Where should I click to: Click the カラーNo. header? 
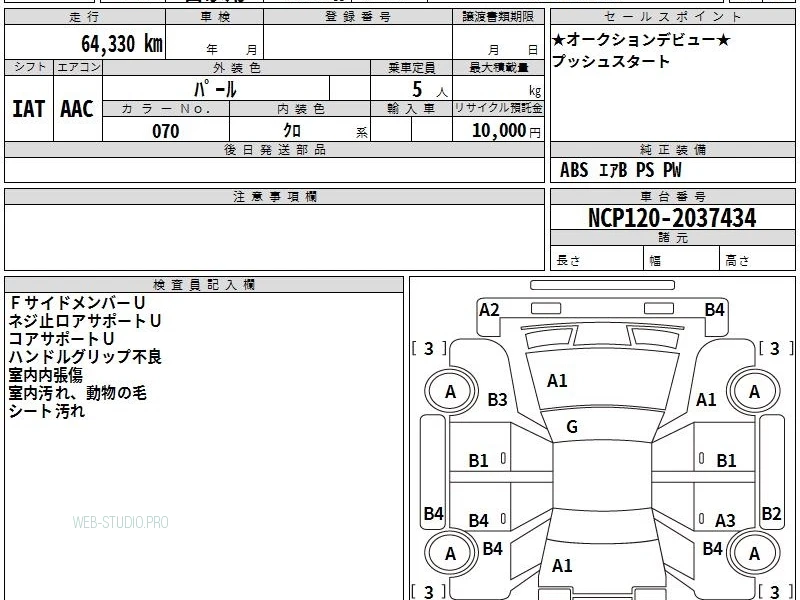click(x=166, y=109)
